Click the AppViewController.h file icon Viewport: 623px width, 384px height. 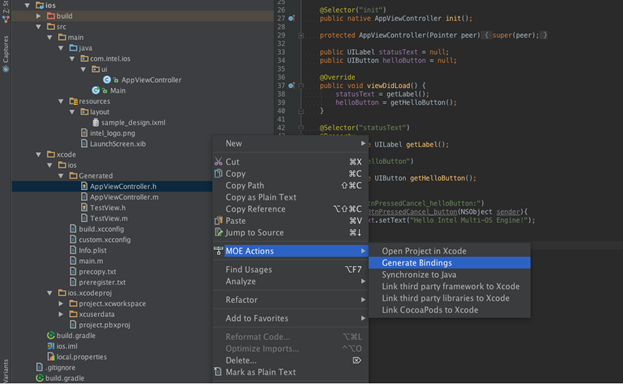[x=84, y=186]
